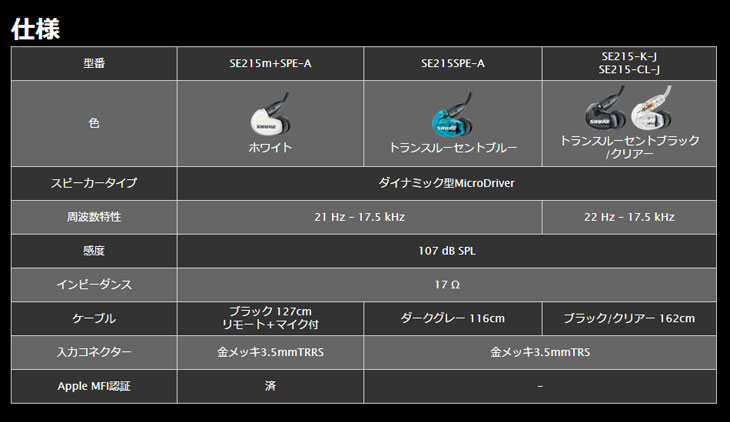The height and width of the screenshot is (422, 730).
Task: Click the clear earphone image
Action: 651,108
